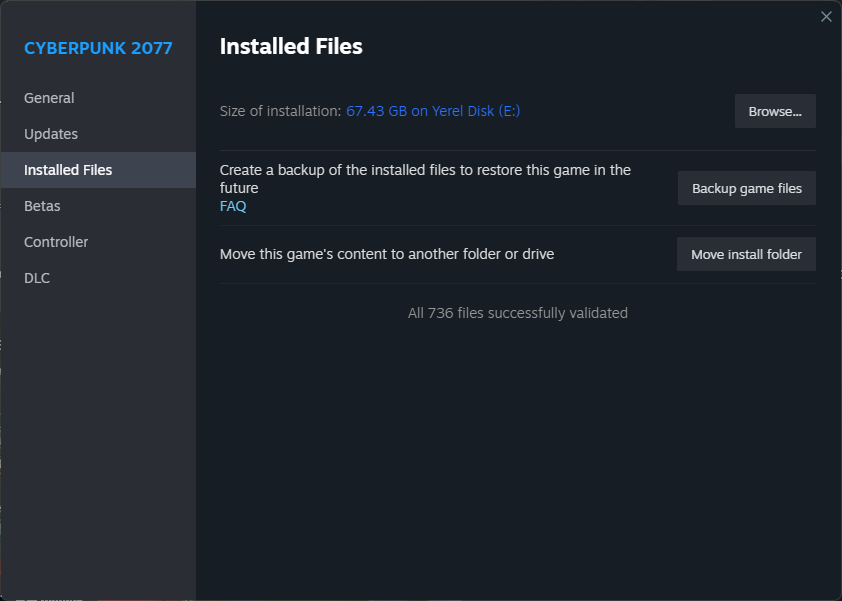842x601 pixels.
Task: Go to the Betas tab
Action: tap(42, 206)
